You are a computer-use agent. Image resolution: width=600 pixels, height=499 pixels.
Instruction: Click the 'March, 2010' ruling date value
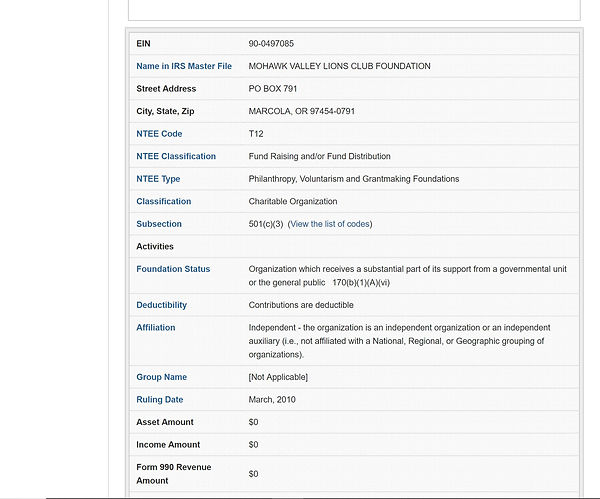(272, 400)
